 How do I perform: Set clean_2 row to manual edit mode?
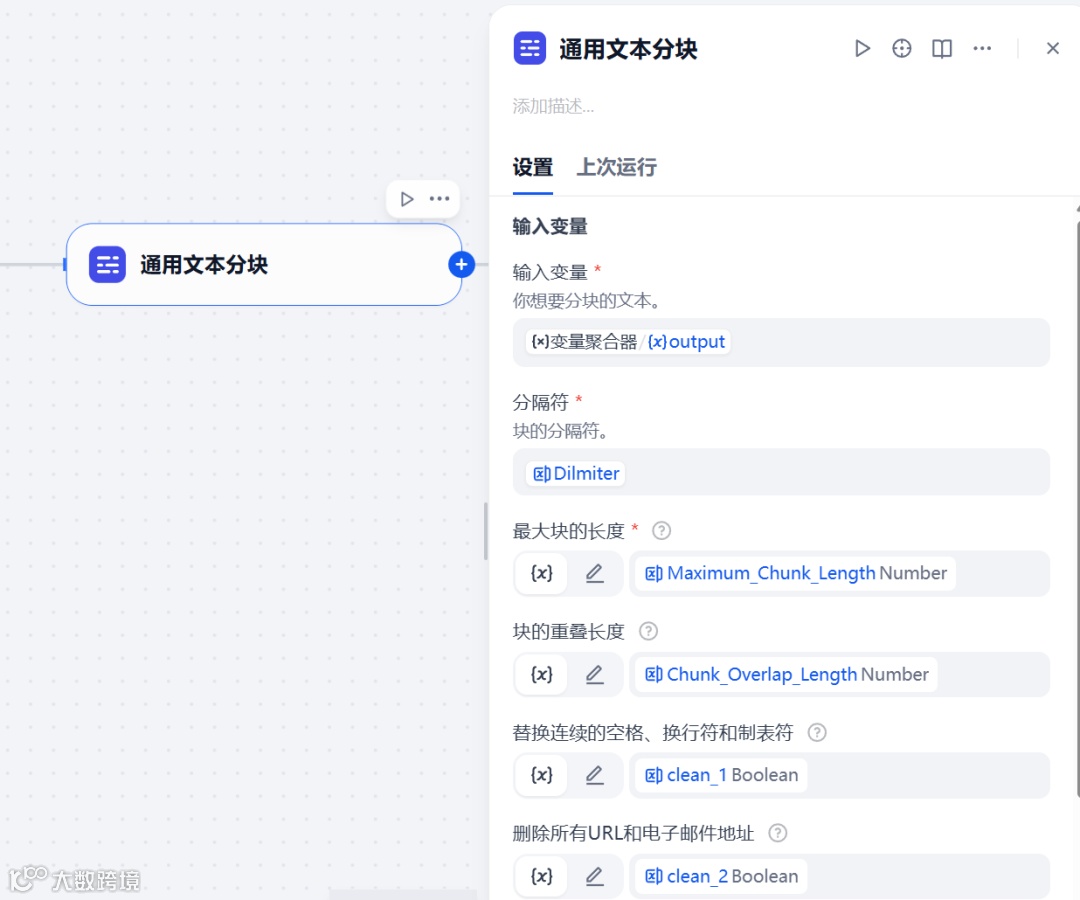click(594, 876)
